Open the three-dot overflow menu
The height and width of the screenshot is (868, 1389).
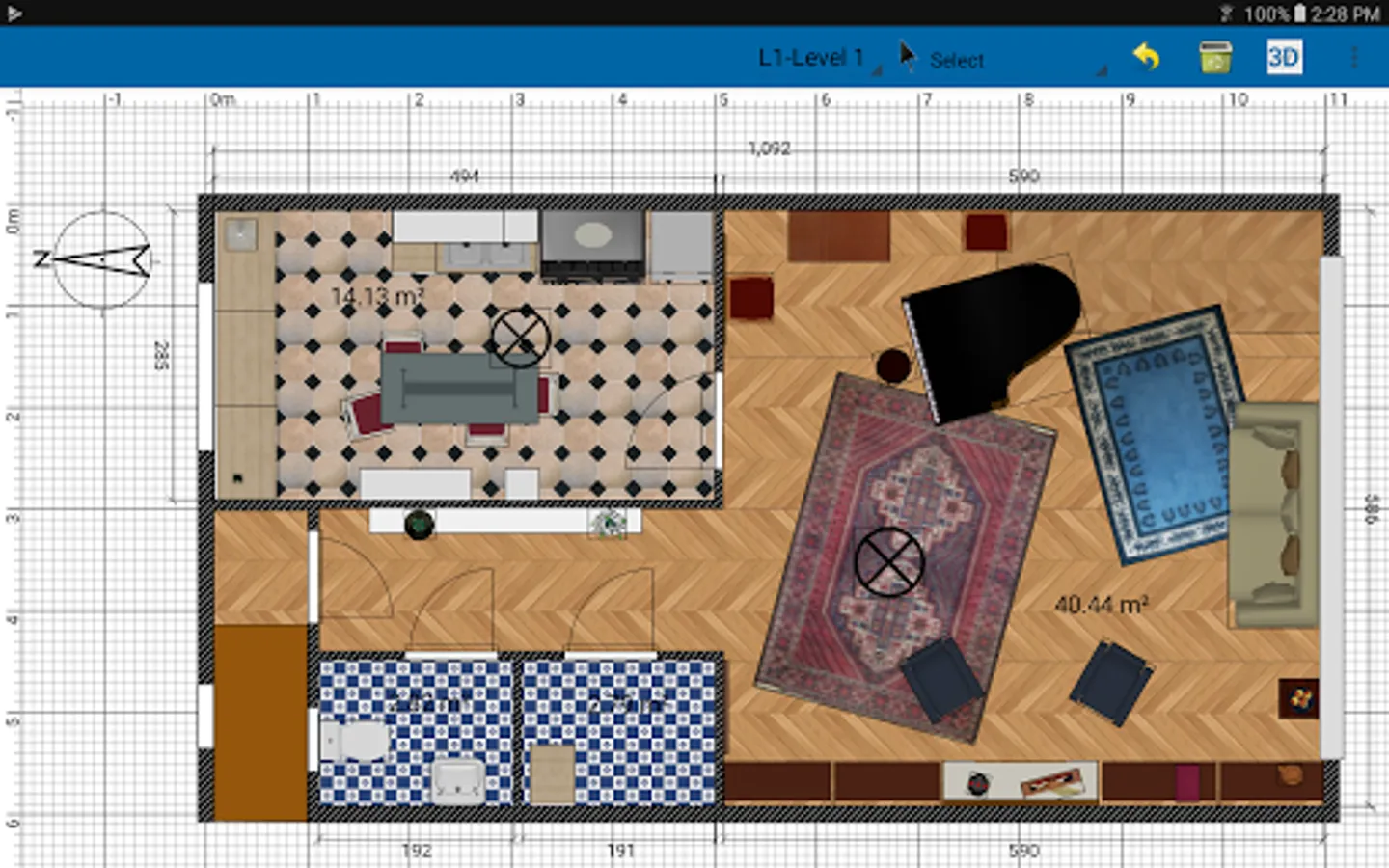(x=1354, y=58)
